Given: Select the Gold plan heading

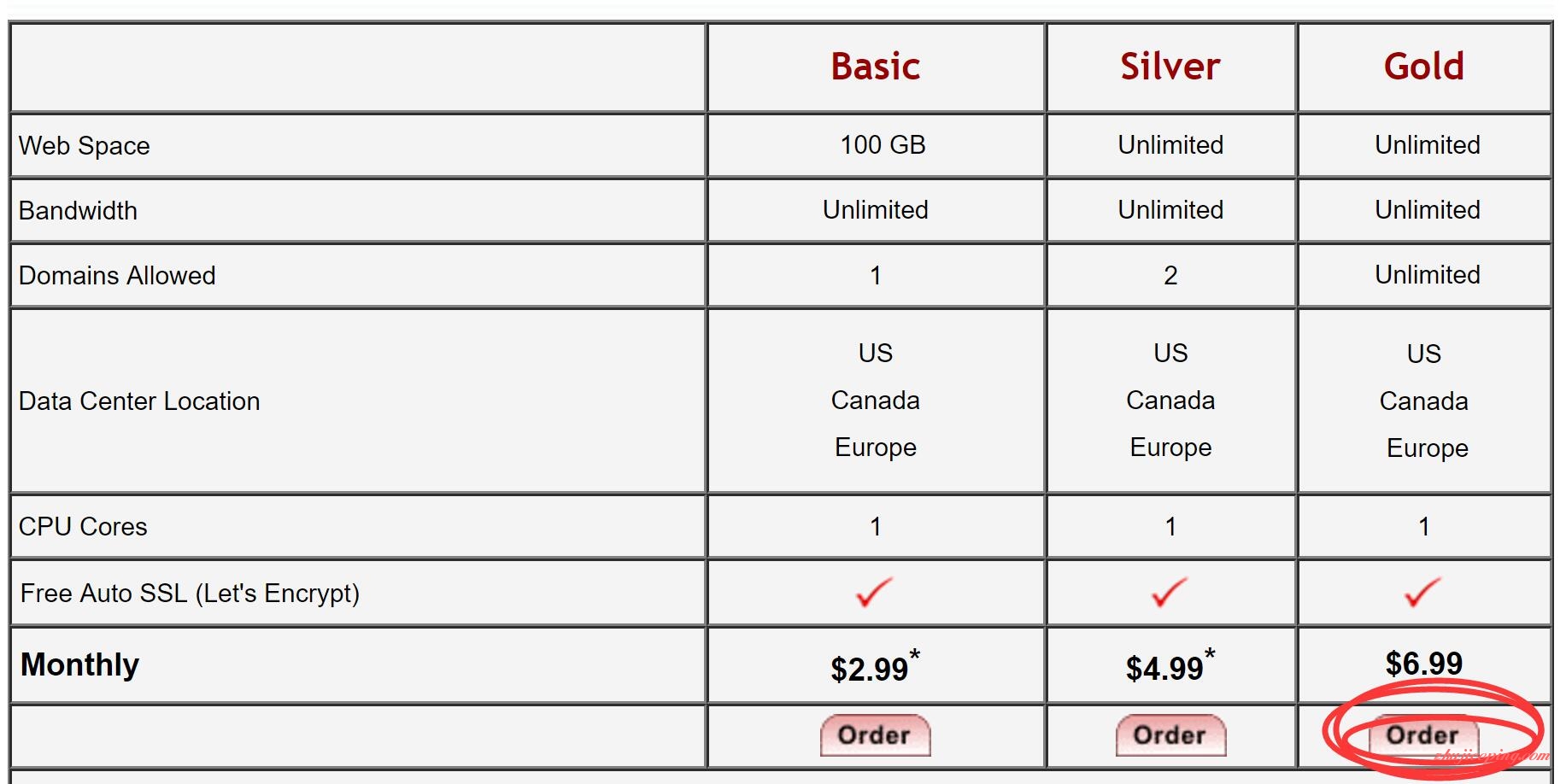Looking at the screenshot, I should (1424, 67).
